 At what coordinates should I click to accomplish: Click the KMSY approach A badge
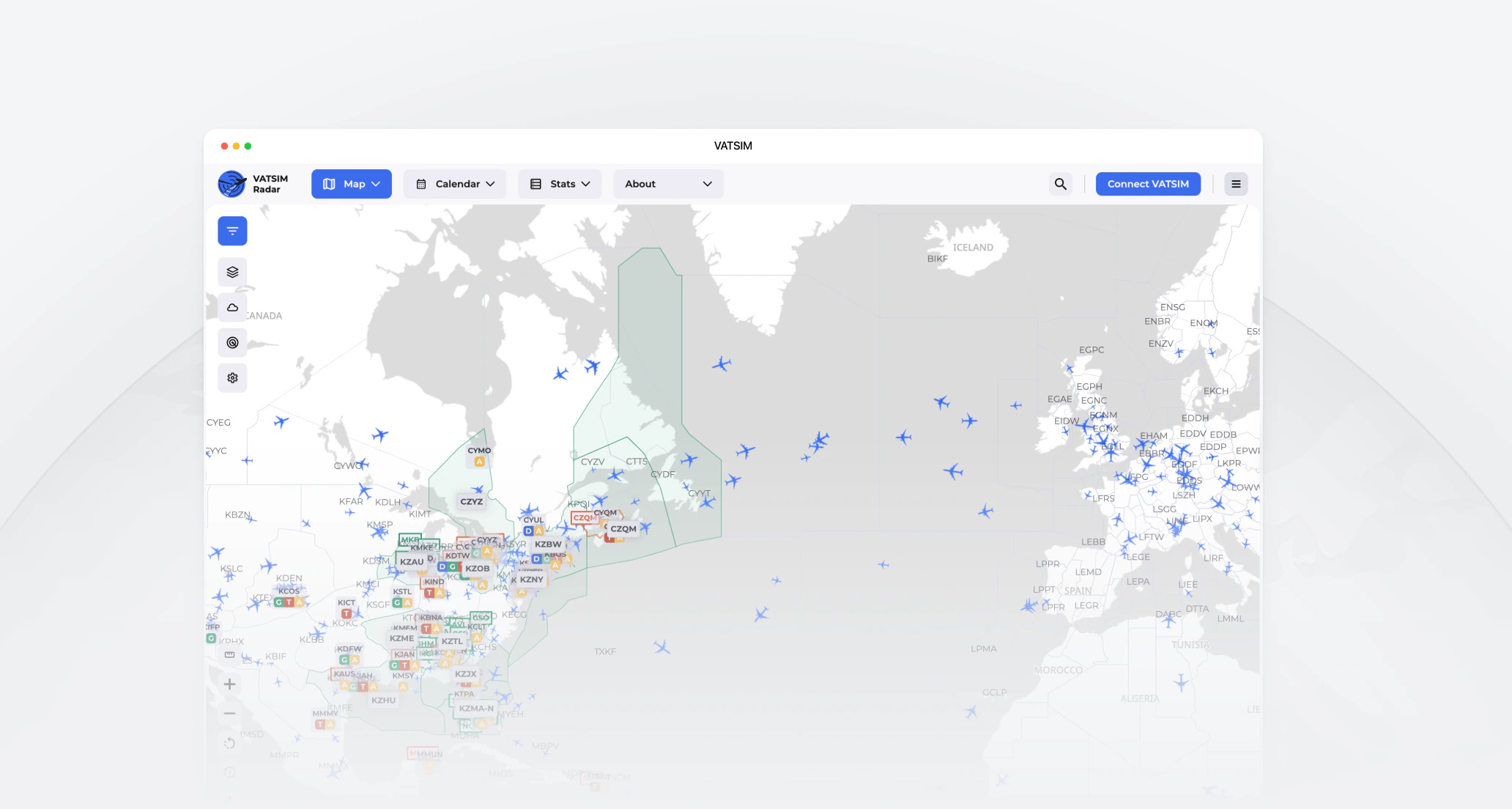coord(404,687)
